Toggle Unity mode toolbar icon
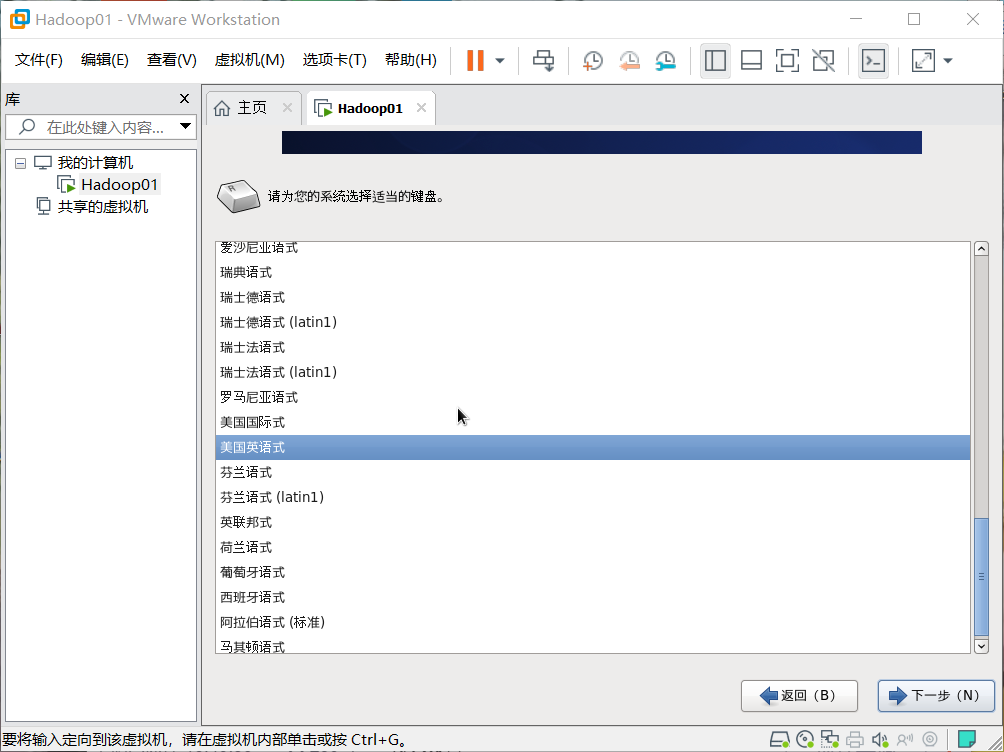Screen dimensions: 1004x752 pyautogui.click(x=823, y=61)
